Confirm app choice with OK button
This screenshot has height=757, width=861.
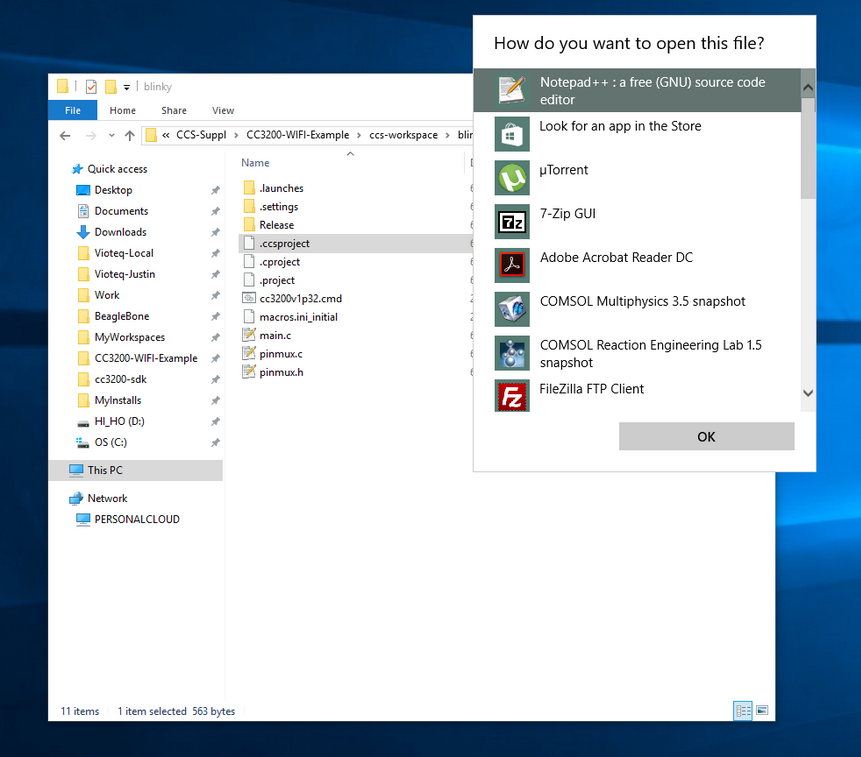click(706, 437)
